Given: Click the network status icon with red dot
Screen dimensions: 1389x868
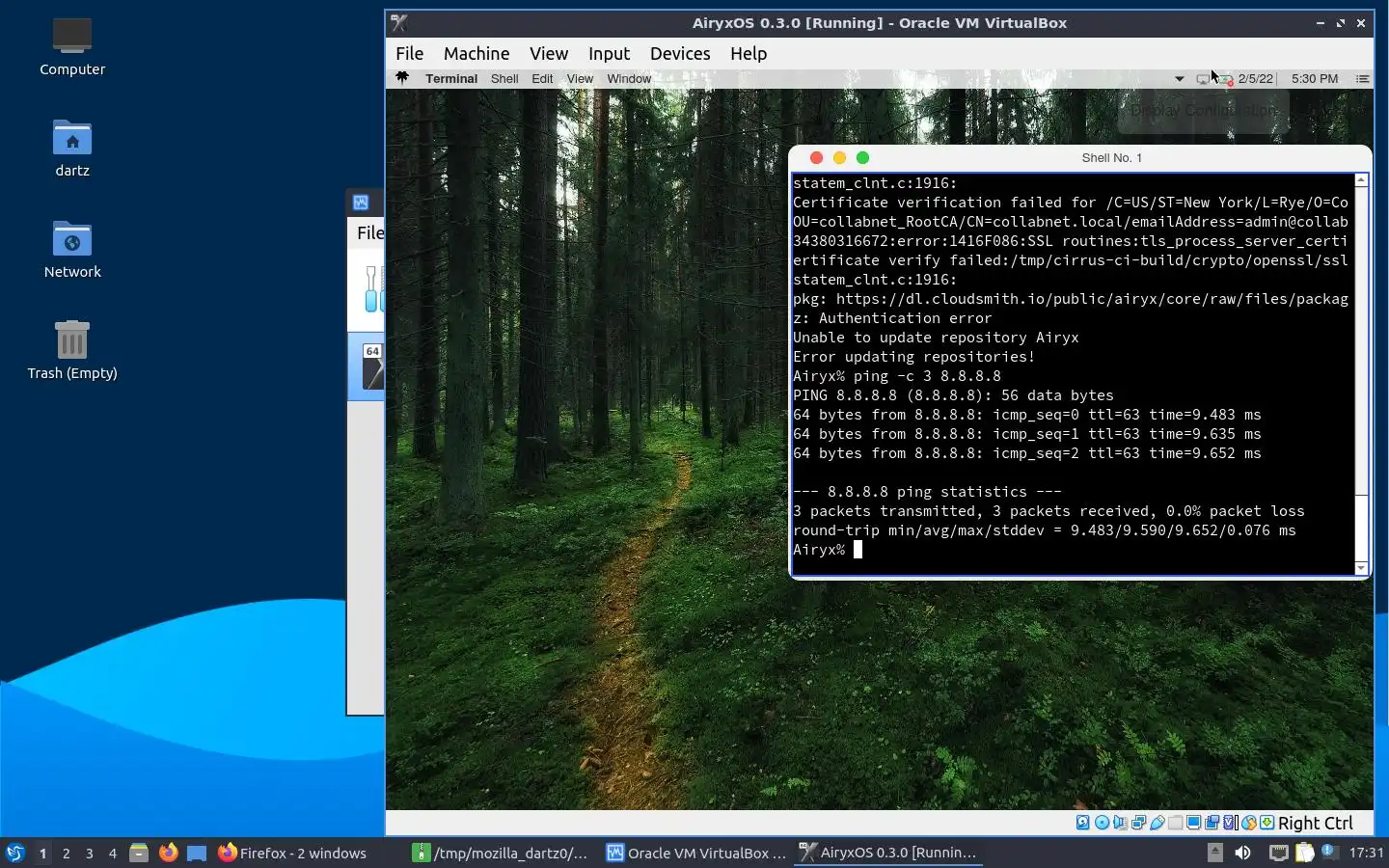Looking at the screenshot, I should 1226,79.
